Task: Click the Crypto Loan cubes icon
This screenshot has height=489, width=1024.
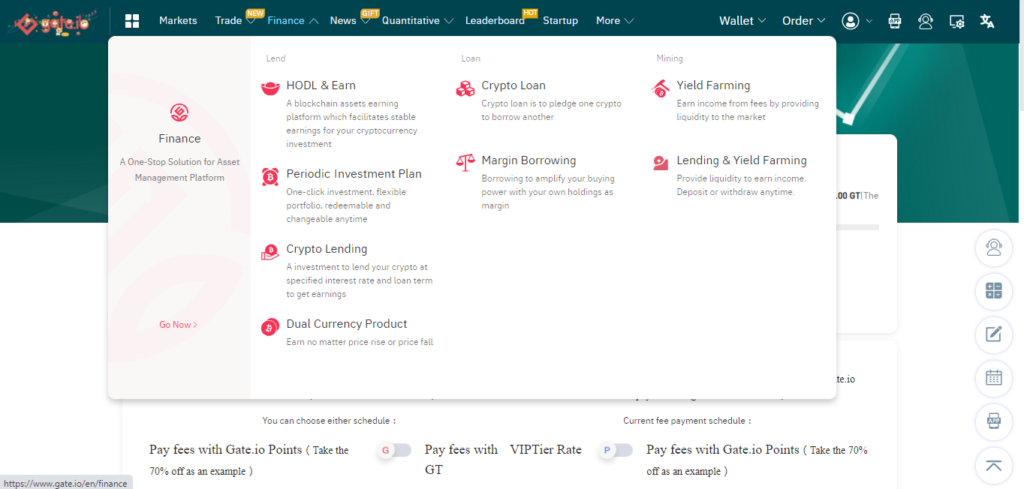Action: 466,89
